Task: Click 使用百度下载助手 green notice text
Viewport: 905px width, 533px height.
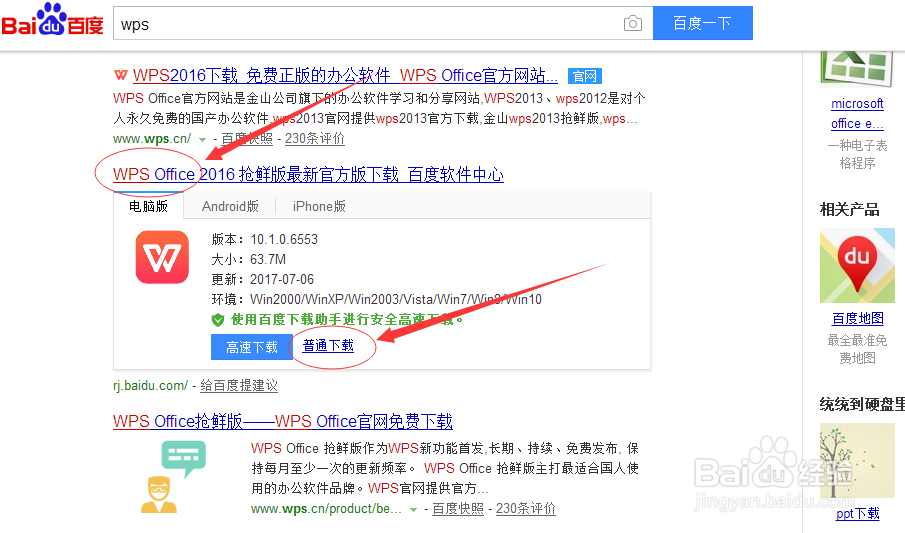Action: point(347,319)
